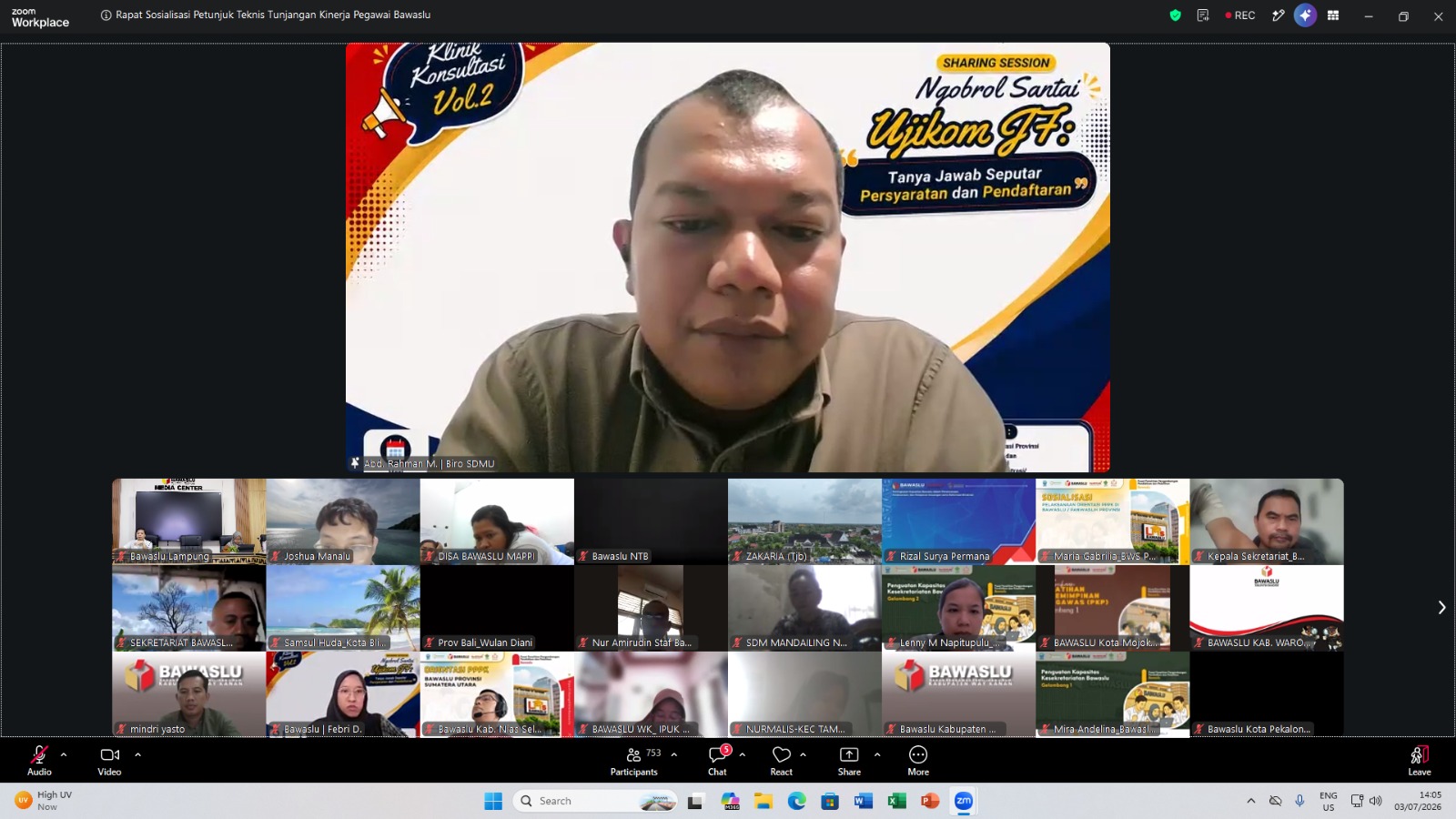
Task: Open Excel from the taskbar
Action: pyautogui.click(x=896, y=801)
